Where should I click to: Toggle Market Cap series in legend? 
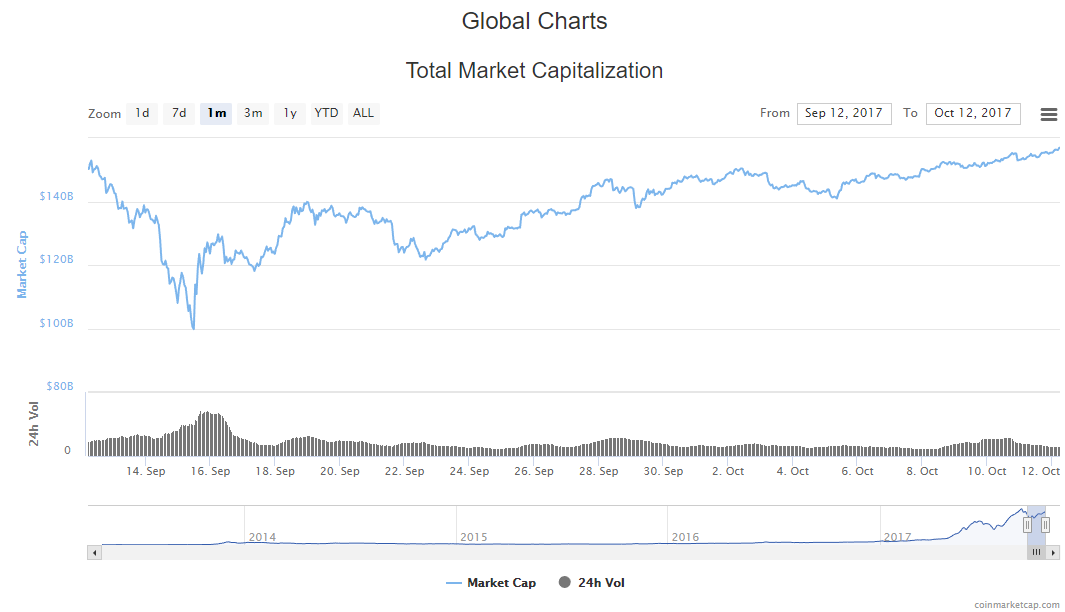coord(491,583)
